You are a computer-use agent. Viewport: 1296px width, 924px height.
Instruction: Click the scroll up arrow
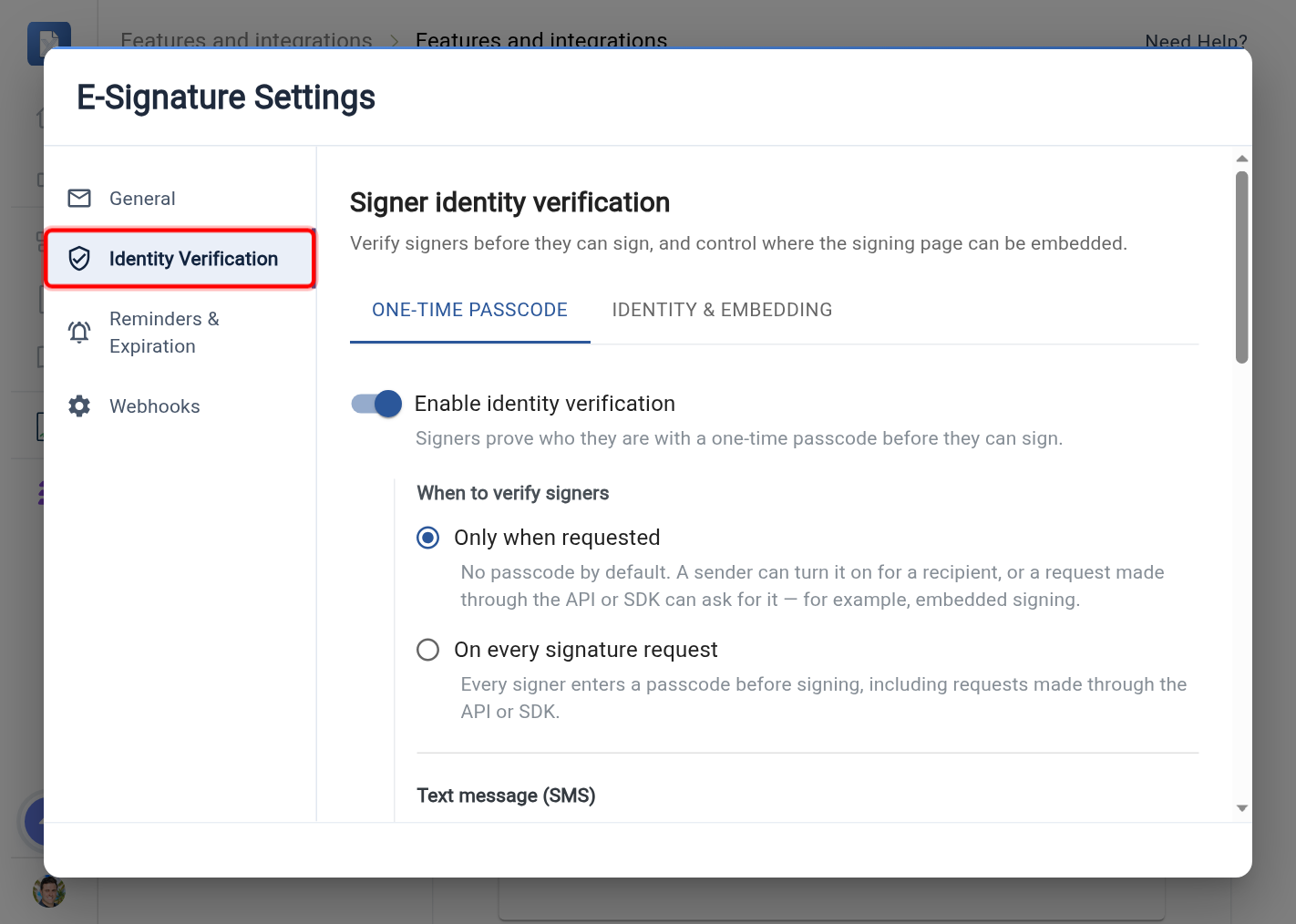pyautogui.click(x=1241, y=159)
